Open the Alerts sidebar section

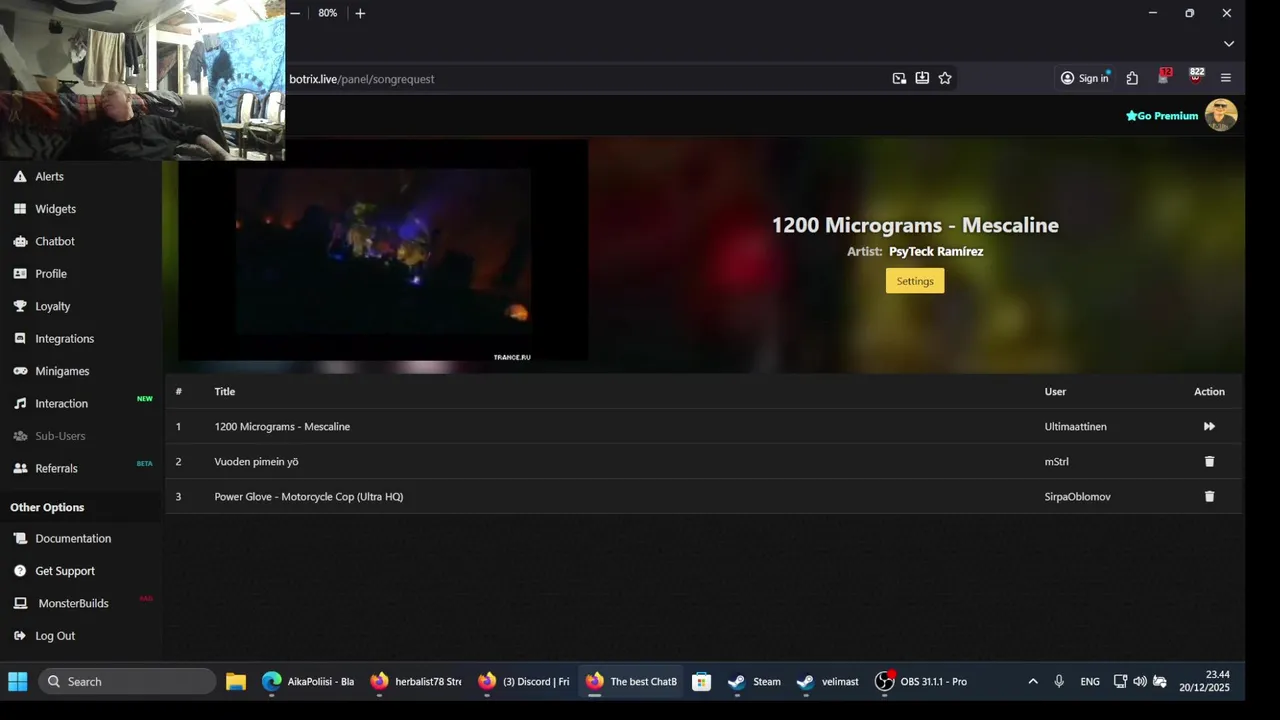coord(49,176)
